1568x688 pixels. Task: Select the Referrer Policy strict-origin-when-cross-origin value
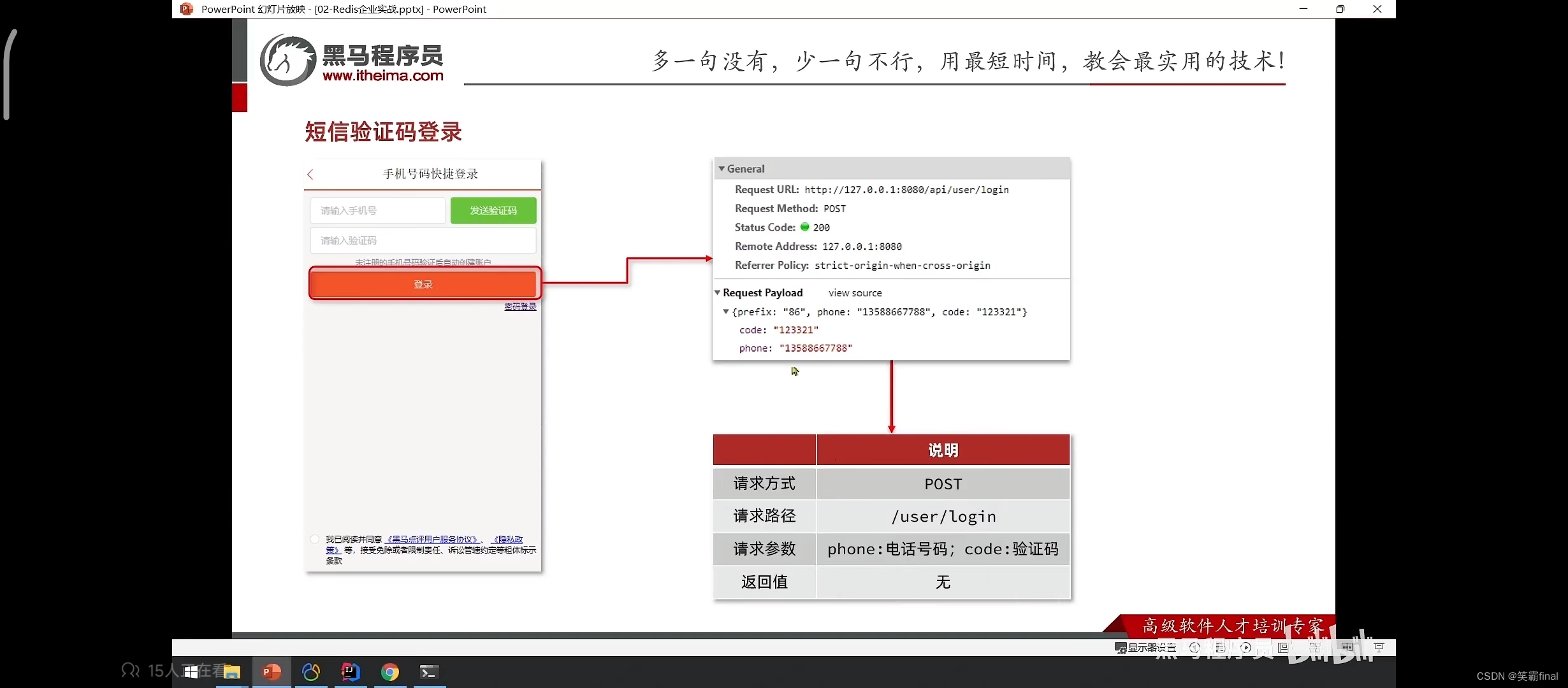pyautogui.click(x=903, y=266)
